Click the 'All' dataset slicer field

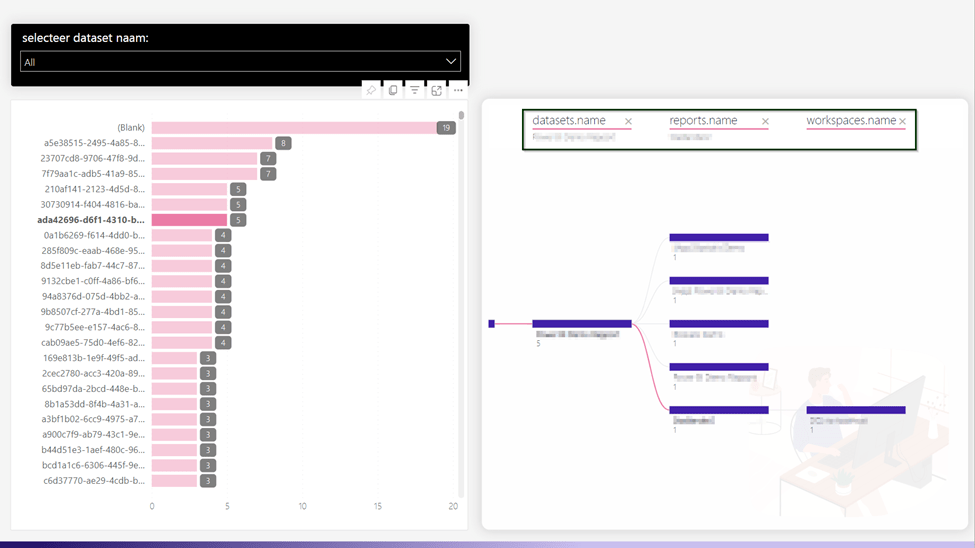pos(230,62)
